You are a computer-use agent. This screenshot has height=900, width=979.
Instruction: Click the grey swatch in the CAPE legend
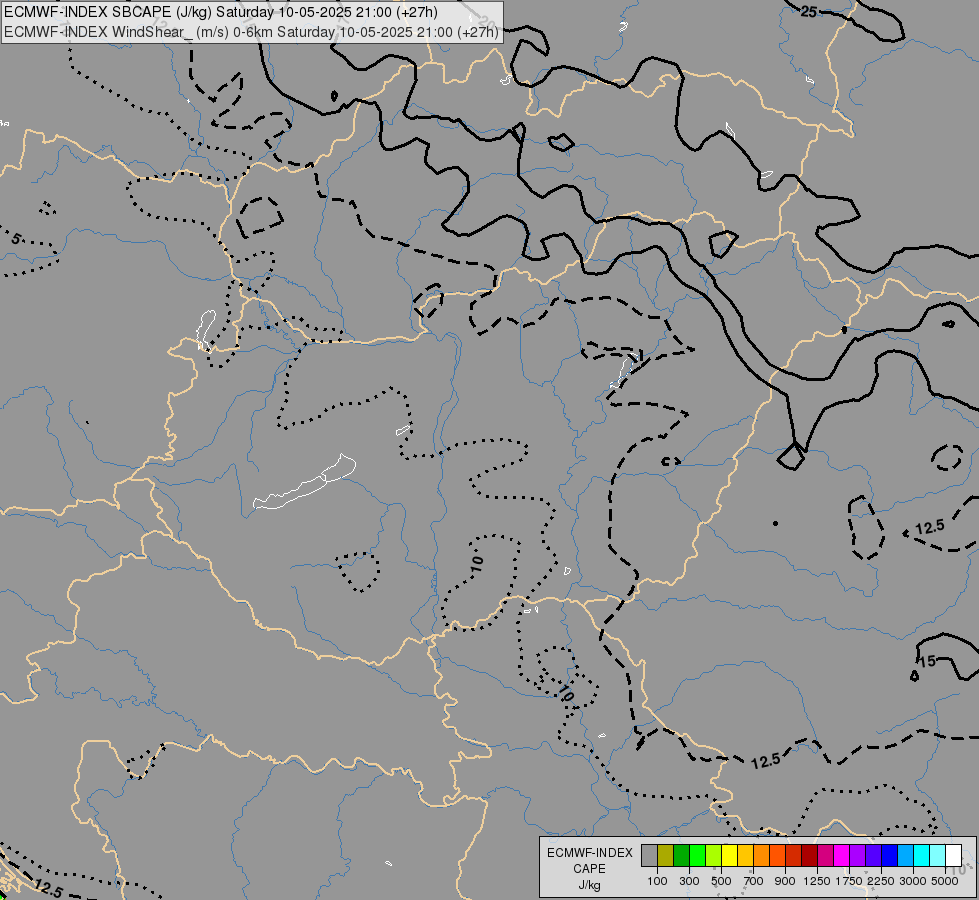click(649, 856)
